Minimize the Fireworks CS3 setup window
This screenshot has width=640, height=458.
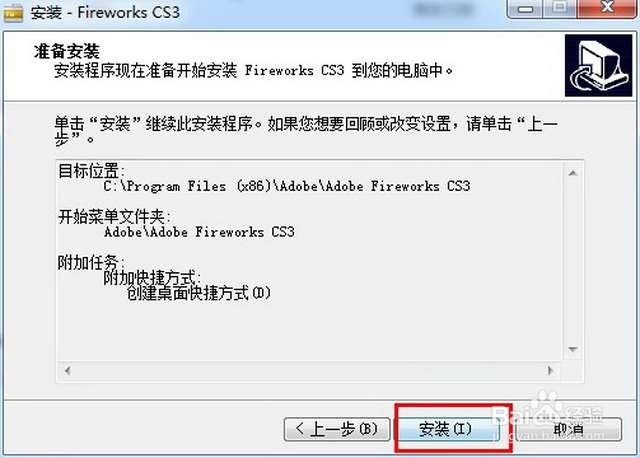coord(525,8)
